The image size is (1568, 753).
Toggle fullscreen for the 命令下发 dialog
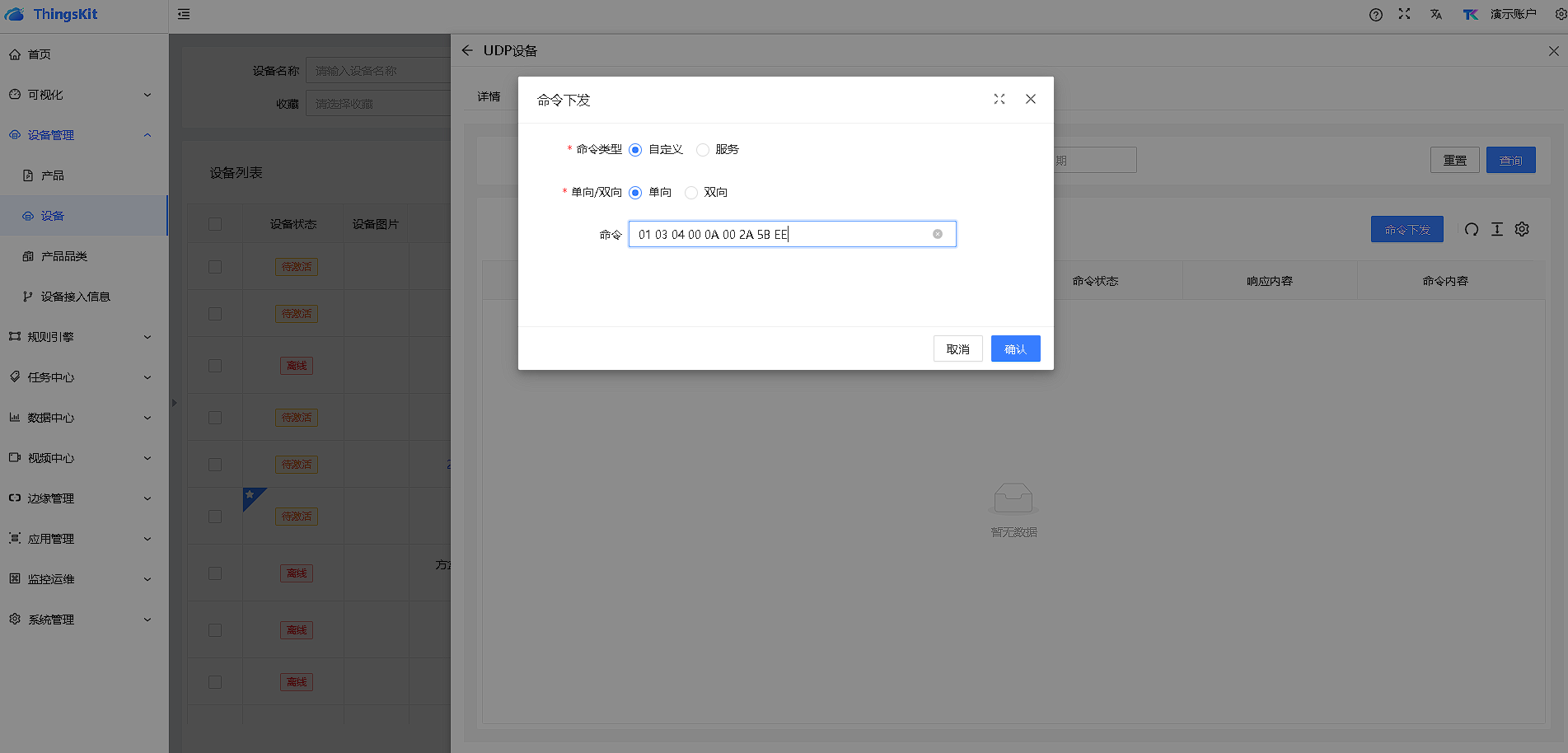point(999,99)
